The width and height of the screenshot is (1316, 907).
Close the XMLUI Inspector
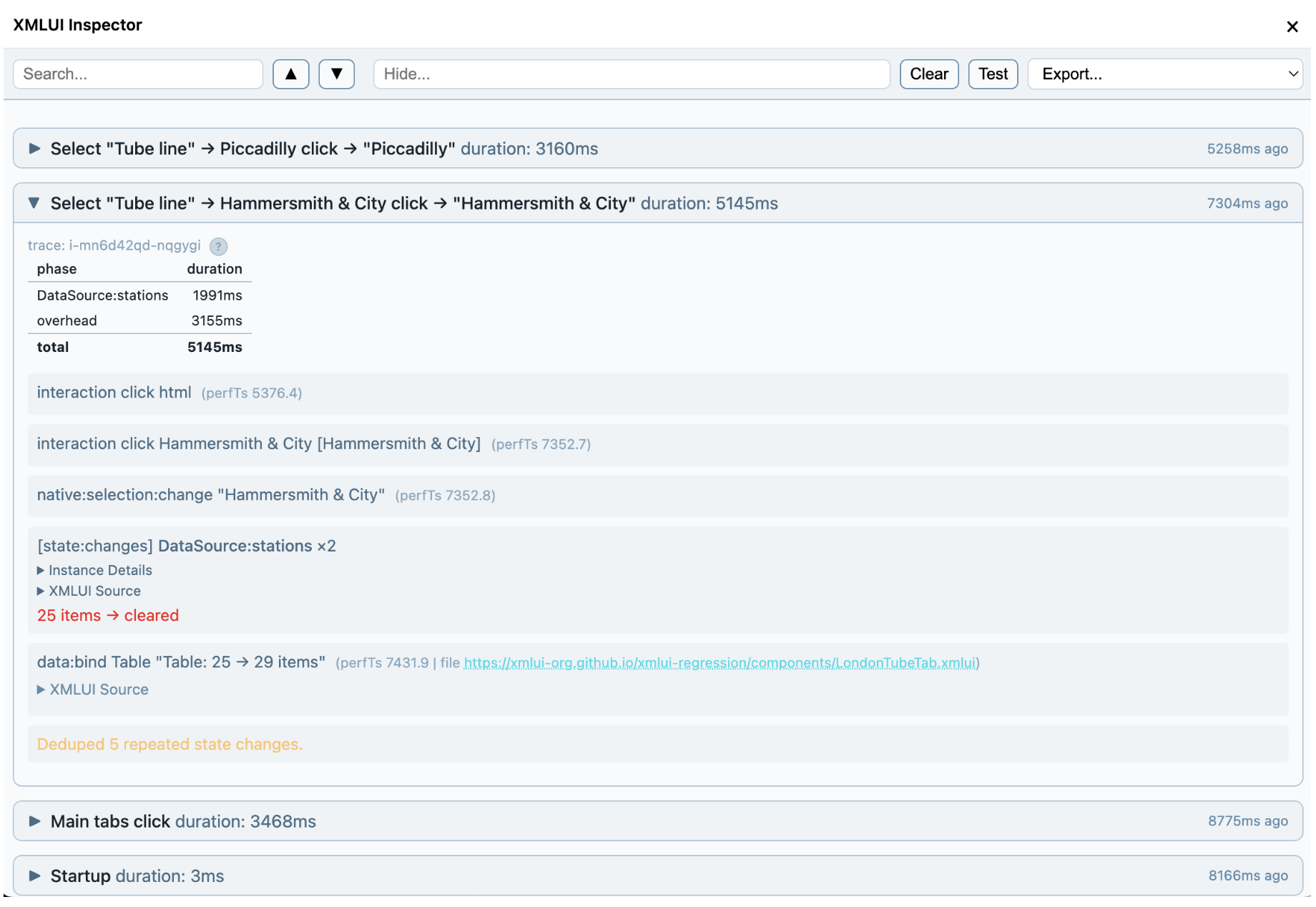point(1292,26)
